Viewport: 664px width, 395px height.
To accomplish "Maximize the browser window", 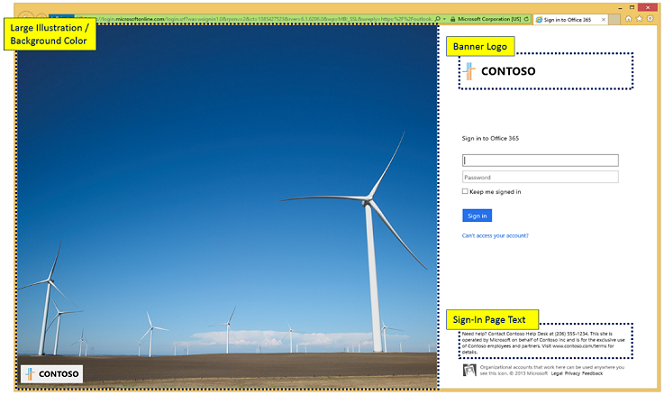I will (x=632, y=7).
